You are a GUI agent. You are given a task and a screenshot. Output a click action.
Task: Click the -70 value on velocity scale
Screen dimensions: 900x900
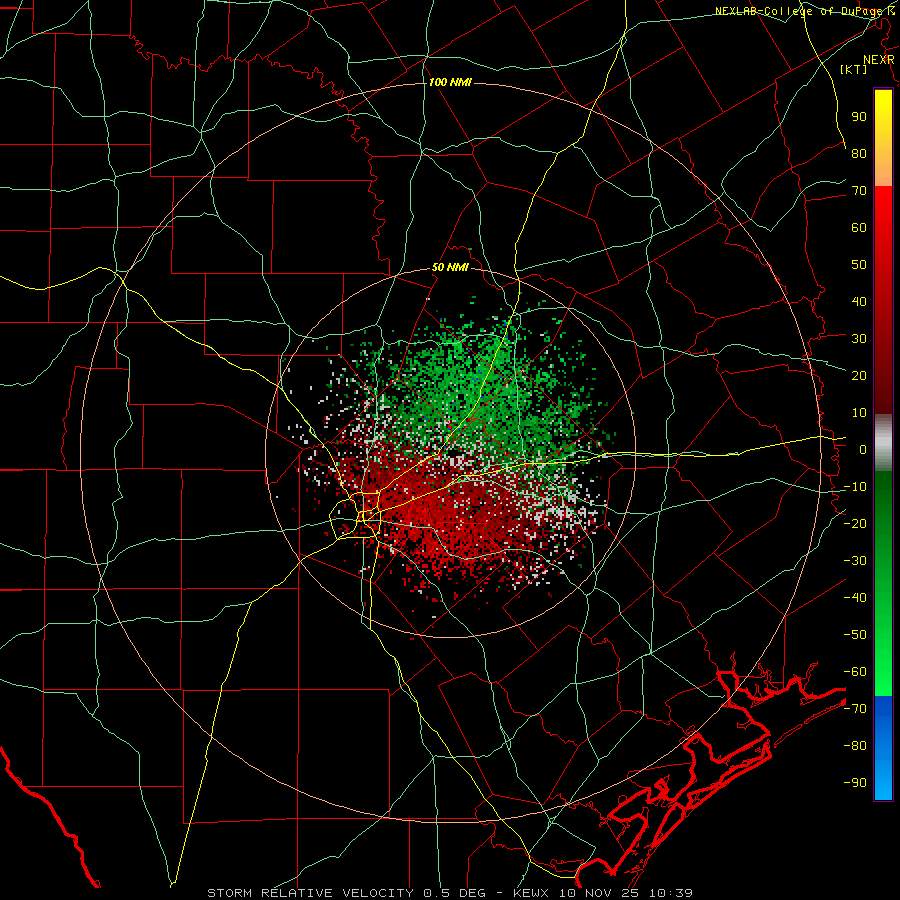coord(855,708)
